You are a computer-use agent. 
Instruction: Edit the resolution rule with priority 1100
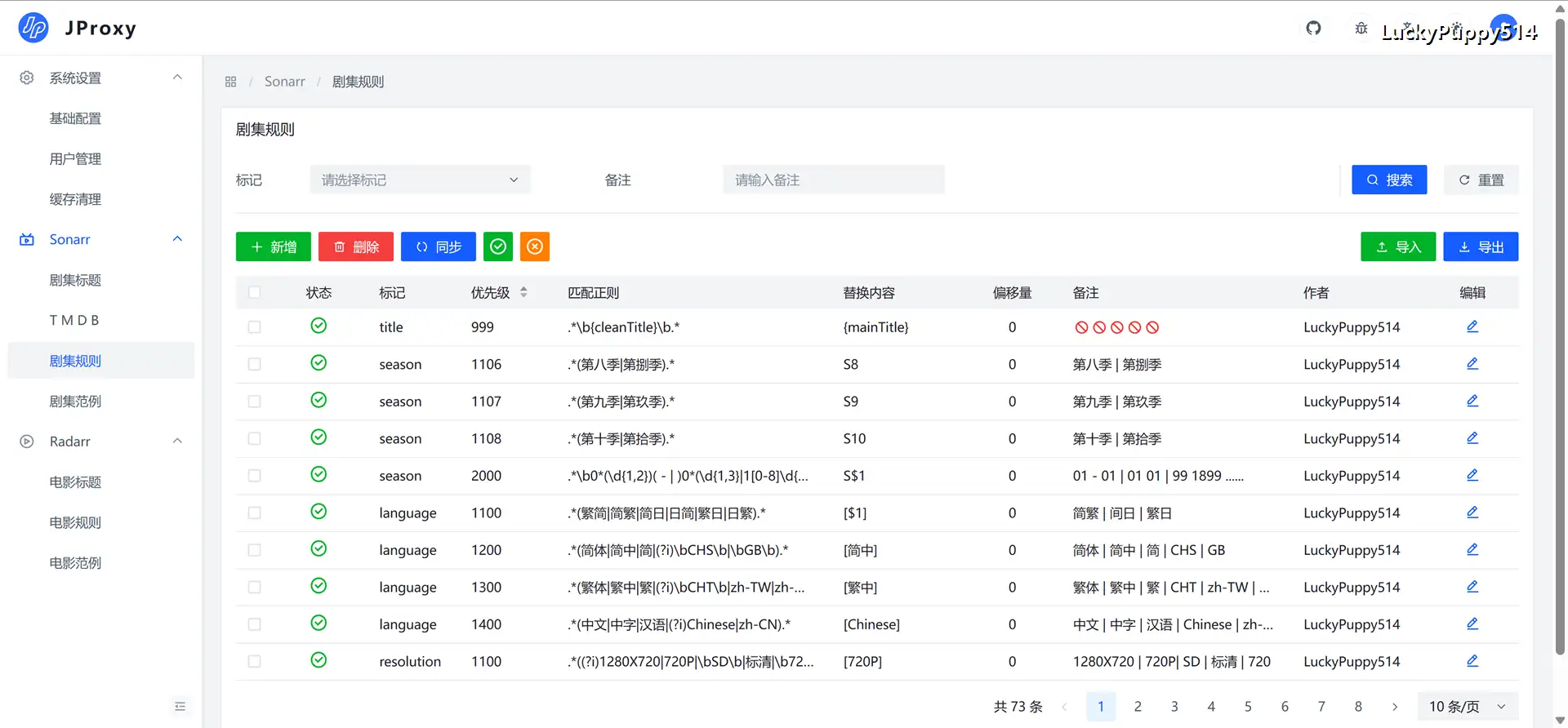tap(1472, 661)
